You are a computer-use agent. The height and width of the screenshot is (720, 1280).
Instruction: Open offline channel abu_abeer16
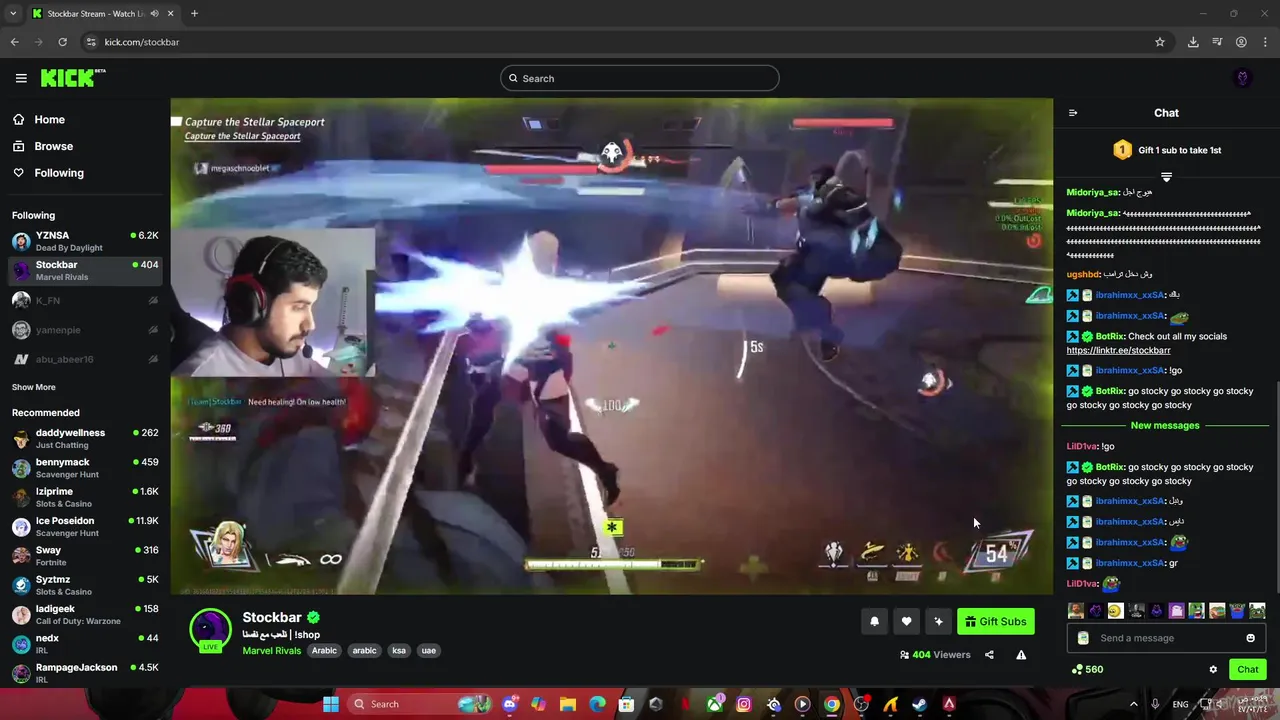point(85,359)
